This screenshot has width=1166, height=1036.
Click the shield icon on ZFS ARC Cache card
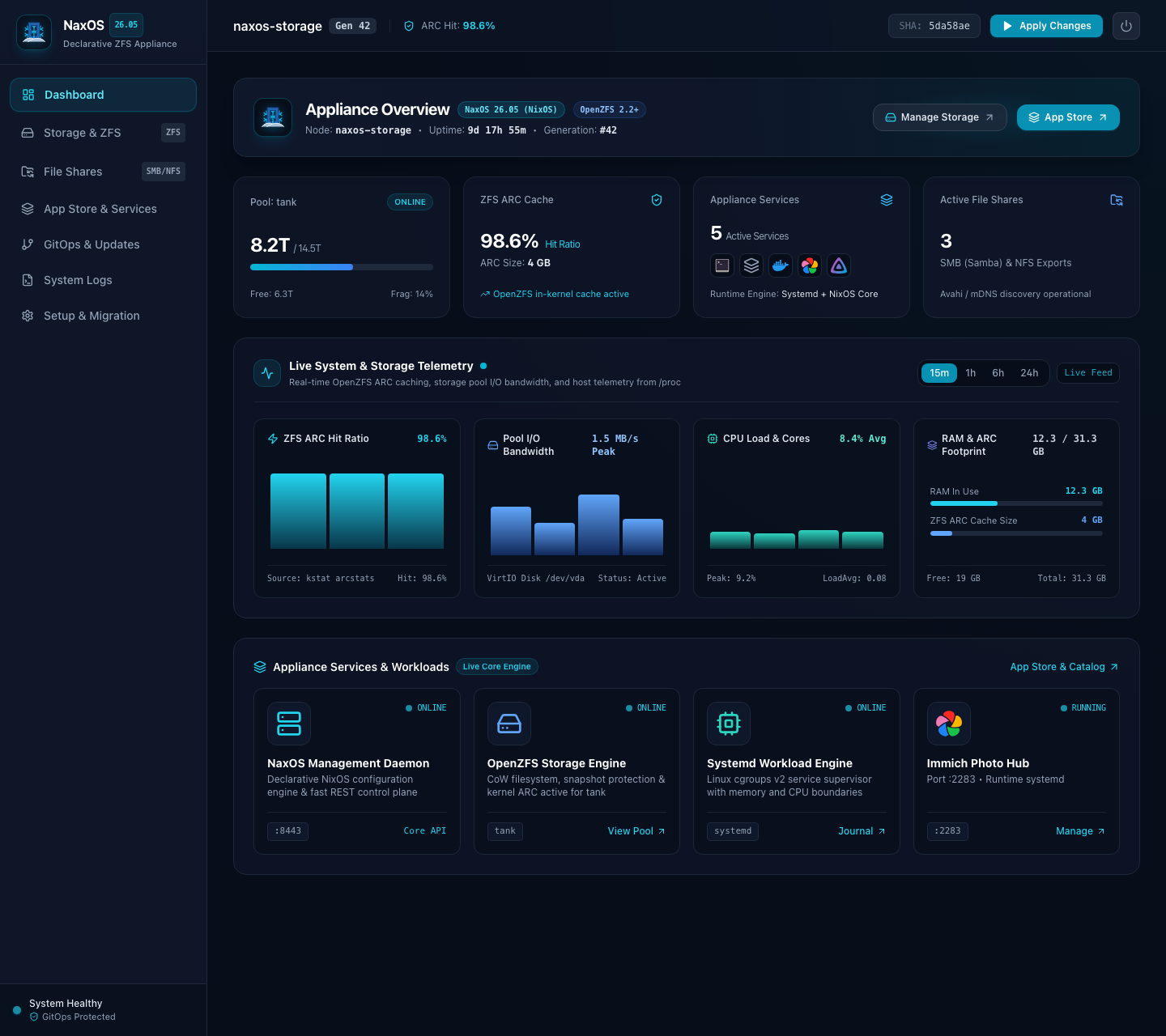click(x=657, y=200)
